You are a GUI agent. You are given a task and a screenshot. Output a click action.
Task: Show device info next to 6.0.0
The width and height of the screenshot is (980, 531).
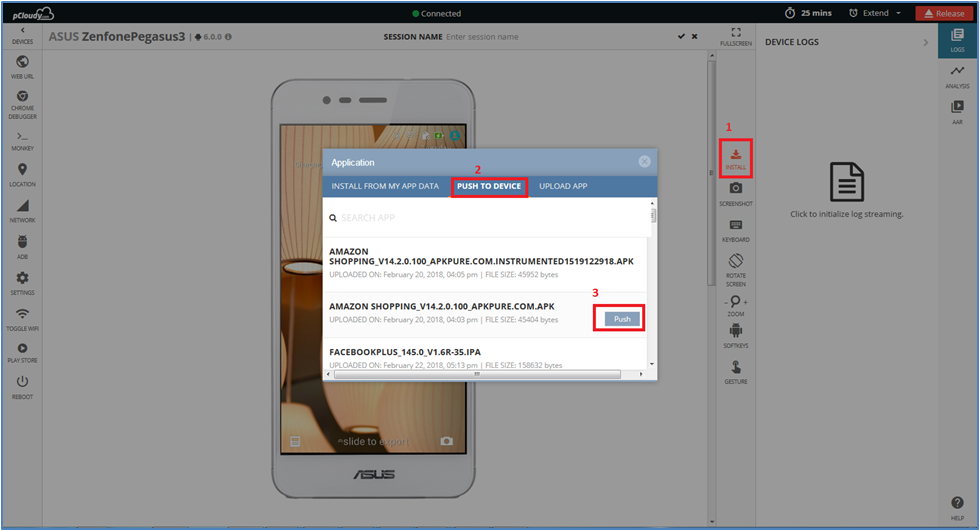click(x=228, y=37)
